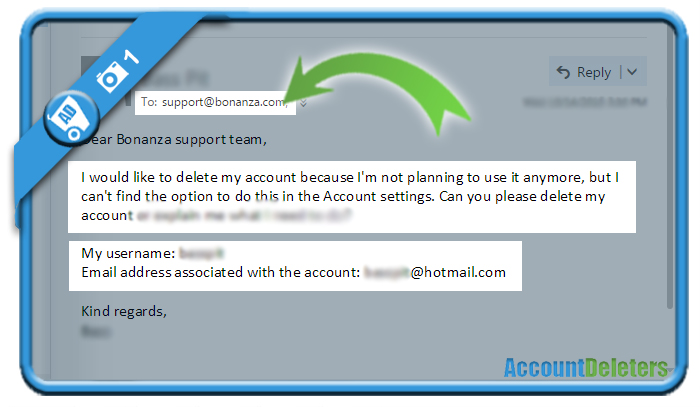700x407 pixels.
Task: Click the scroll-down arrow at the bottom right
Action: (x=670, y=370)
